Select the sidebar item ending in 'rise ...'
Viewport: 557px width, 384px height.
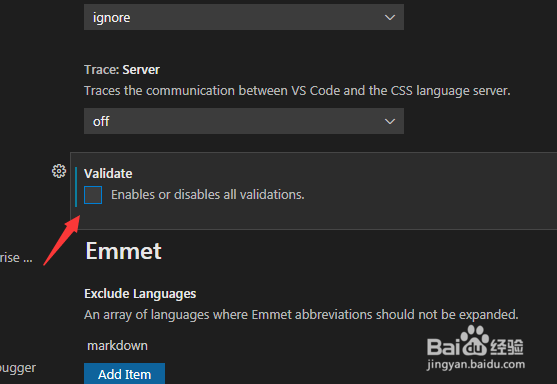16,258
